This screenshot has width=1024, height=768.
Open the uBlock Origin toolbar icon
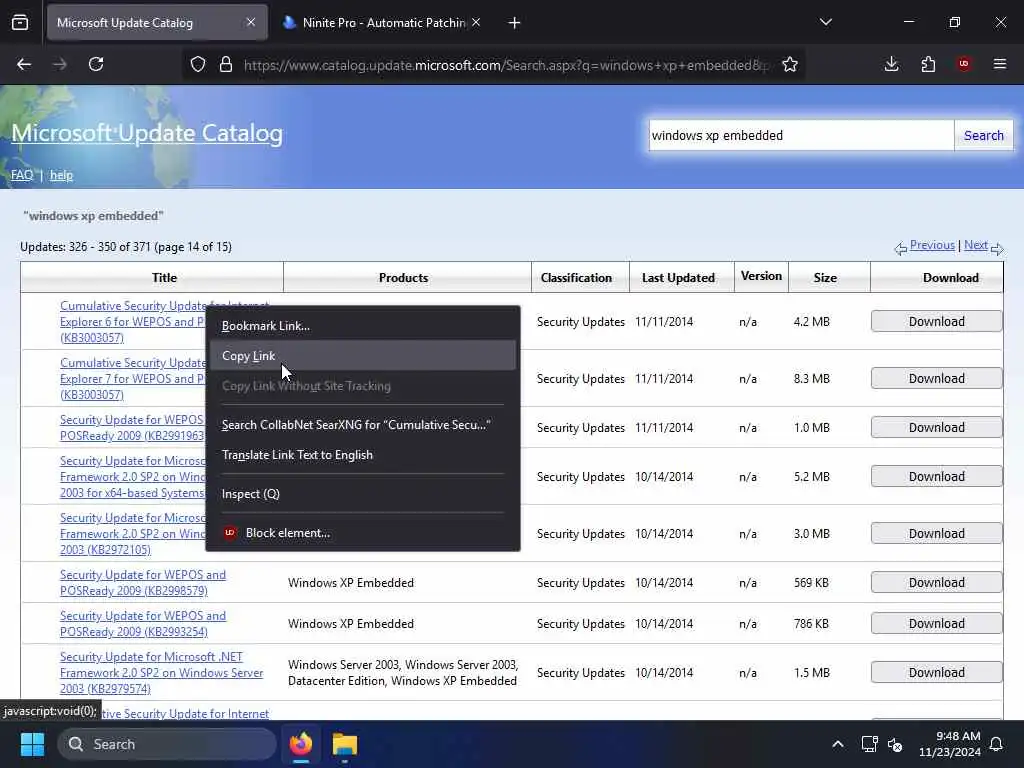(x=964, y=64)
